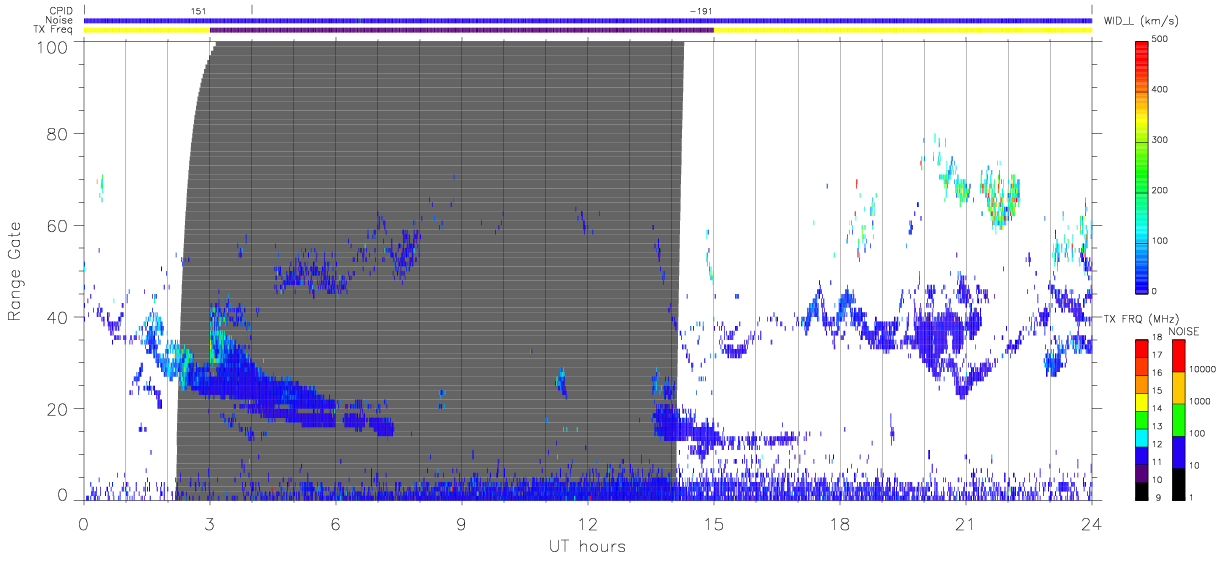Click the left yellow section of TX Freq strip
The height and width of the screenshot is (567, 1228).
(x=147, y=30)
